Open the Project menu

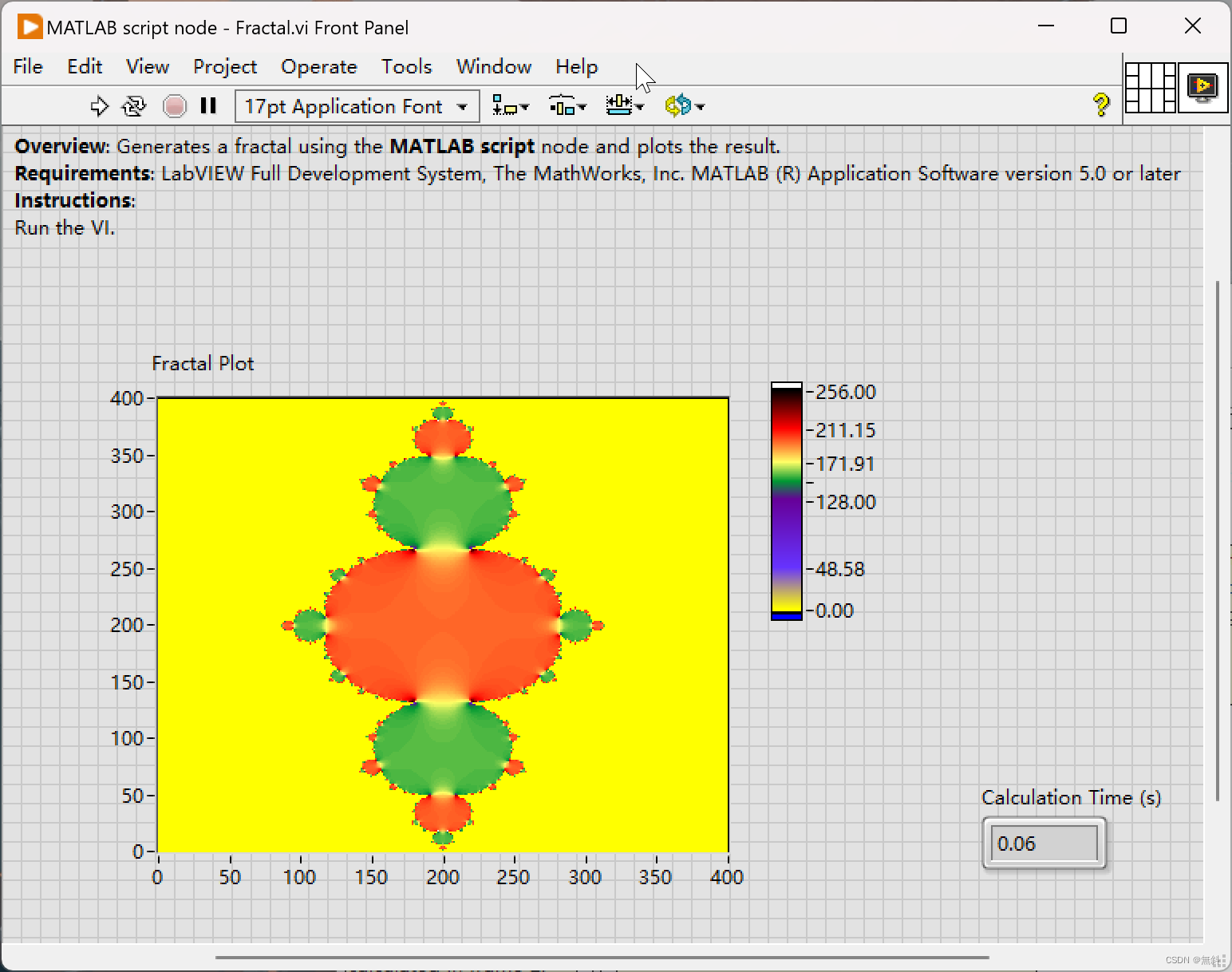click(x=225, y=67)
